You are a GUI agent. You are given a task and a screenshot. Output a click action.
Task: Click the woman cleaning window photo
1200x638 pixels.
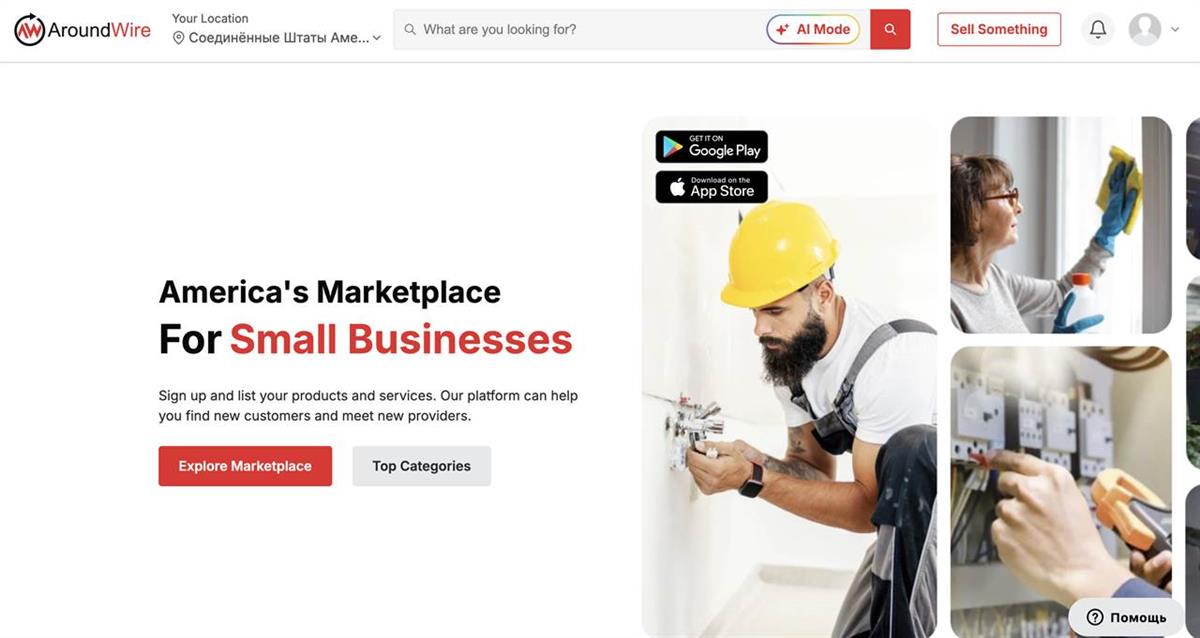point(1061,225)
